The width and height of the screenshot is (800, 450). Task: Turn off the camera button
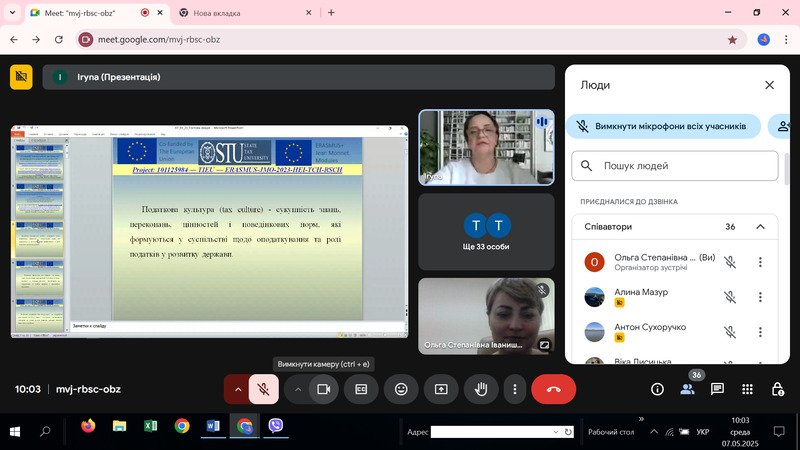[323, 389]
